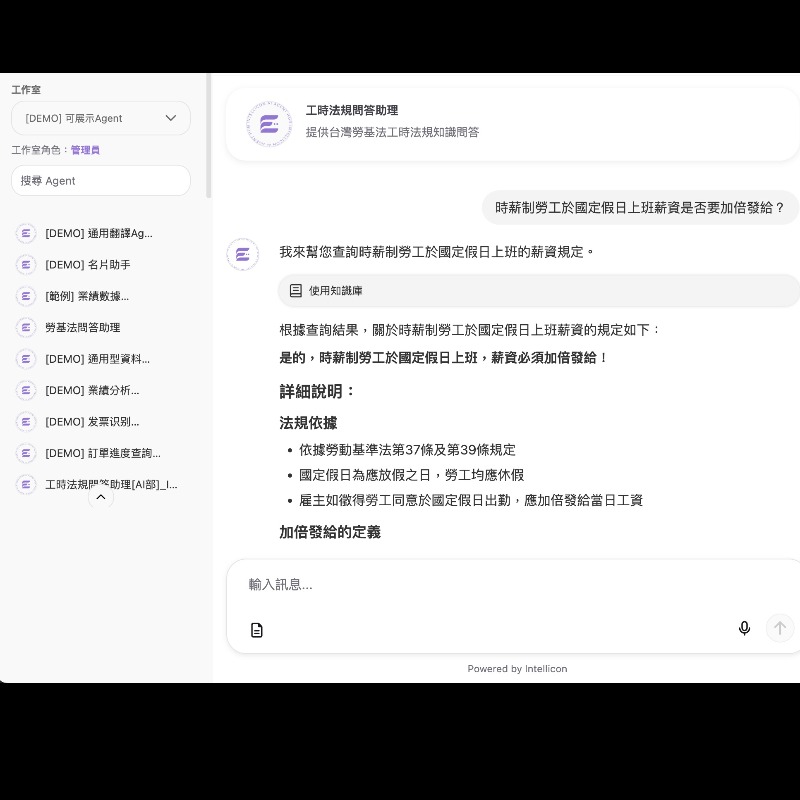The height and width of the screenshot is (800, 800).
Task: Click the Powered by Intellicon link
Action: (517, 668)
